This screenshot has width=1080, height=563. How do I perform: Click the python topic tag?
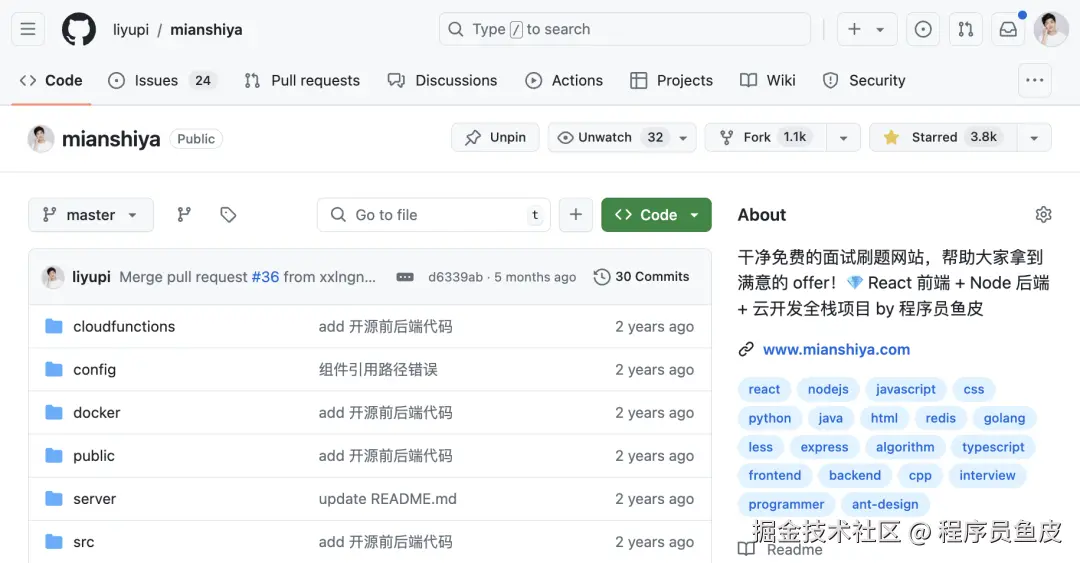[769, 418]
